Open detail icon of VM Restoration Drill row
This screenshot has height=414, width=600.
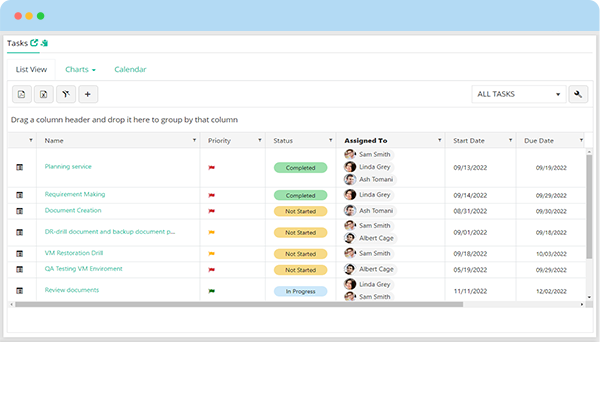20,254
